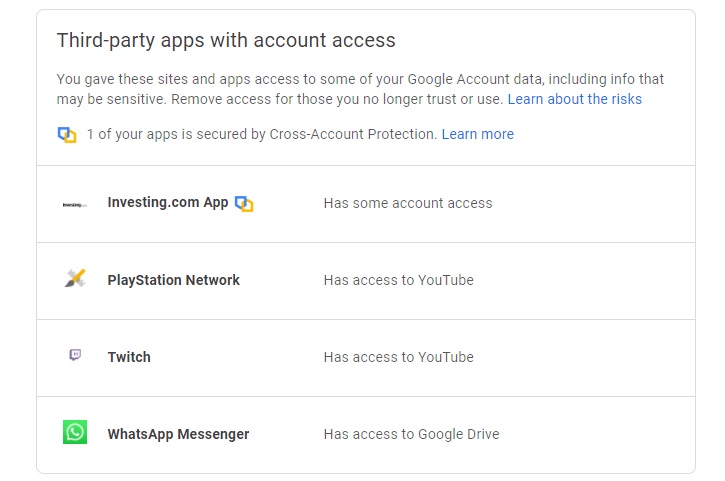Select the Twitch app name
Viewport: 725px width, 481px height.
click(x=129, y=357)
